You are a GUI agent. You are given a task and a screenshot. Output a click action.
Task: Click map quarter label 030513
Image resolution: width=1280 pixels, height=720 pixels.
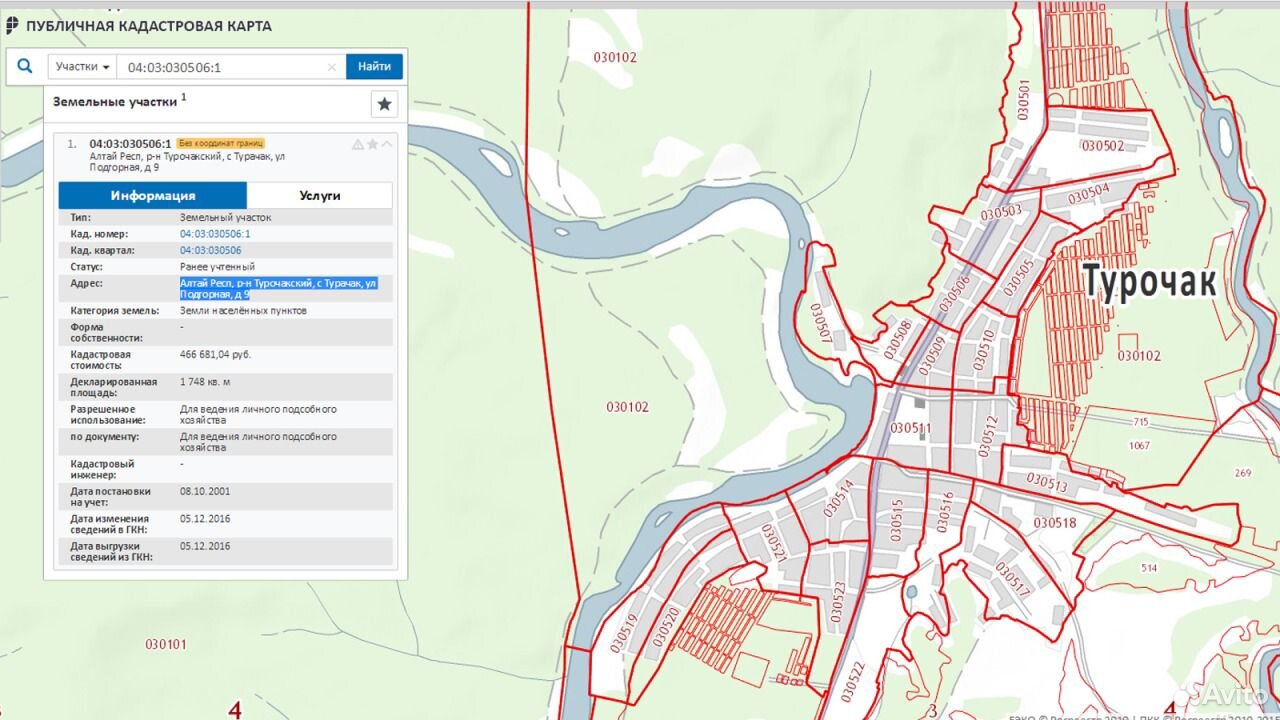point(1047,484)
